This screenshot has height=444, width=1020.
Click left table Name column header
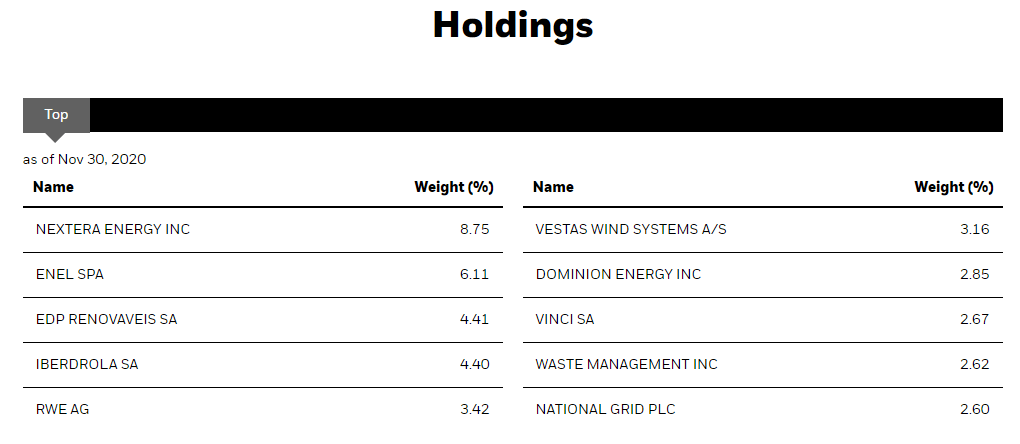click(53, 187)
